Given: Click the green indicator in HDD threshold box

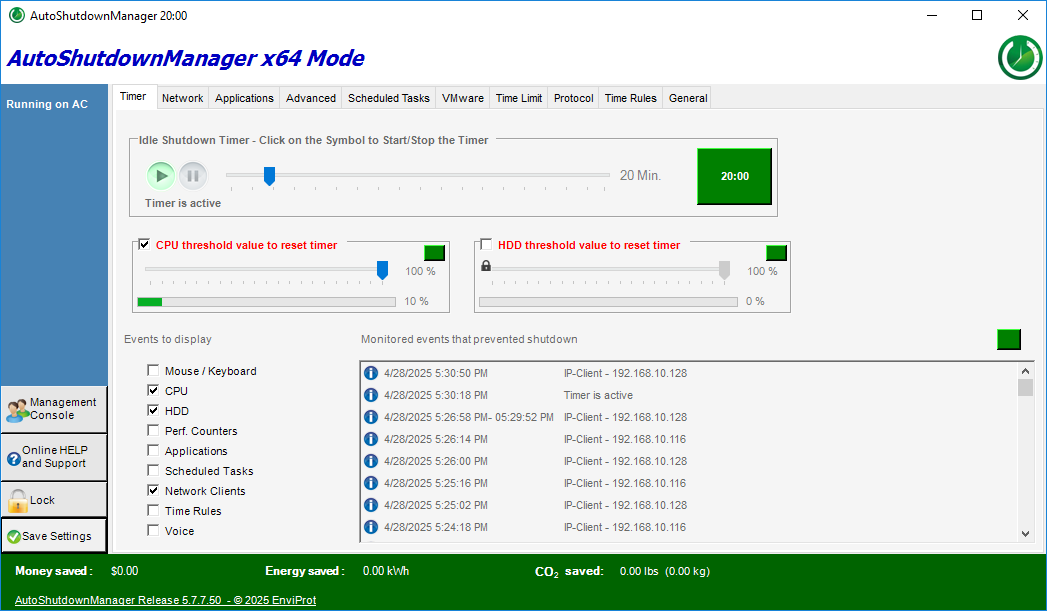Looking at the screenshot, I should [776, 253].
